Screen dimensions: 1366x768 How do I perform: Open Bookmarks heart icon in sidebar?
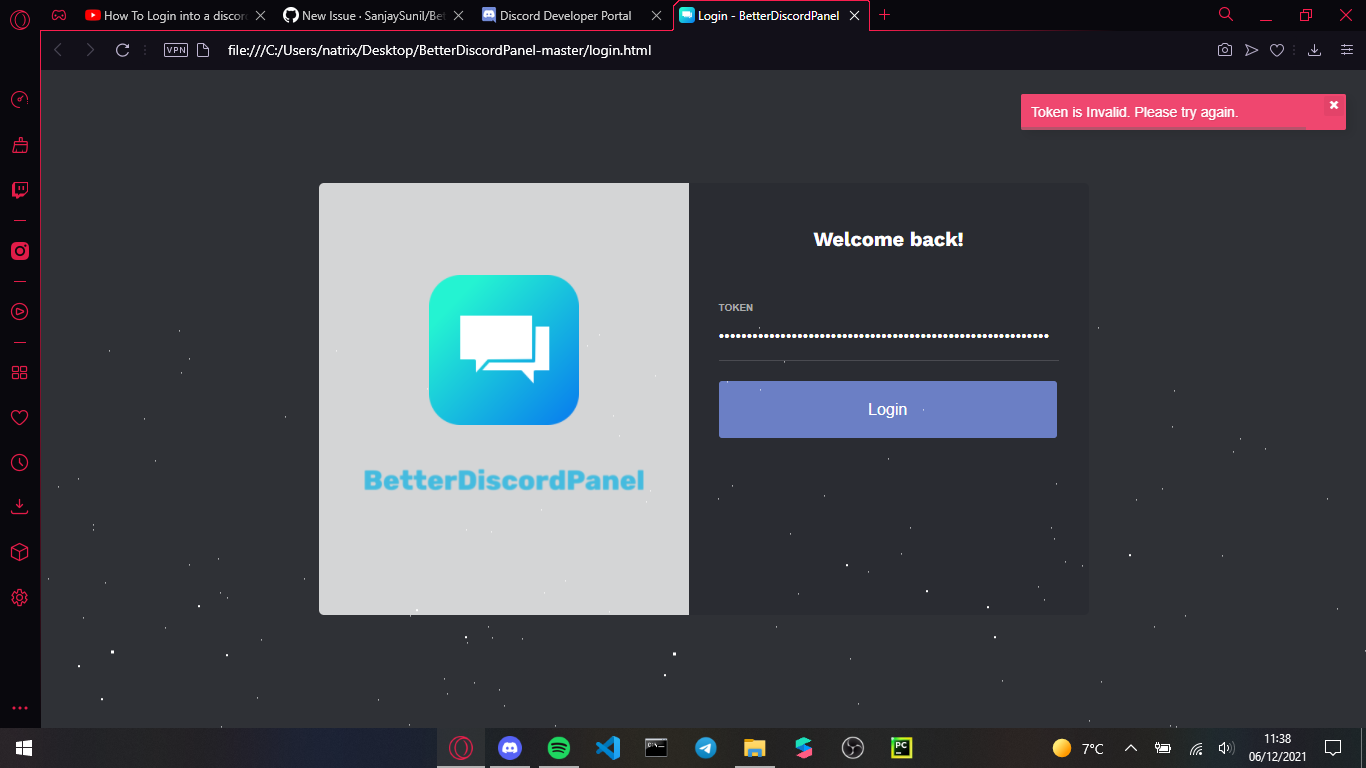coord(19,417)
